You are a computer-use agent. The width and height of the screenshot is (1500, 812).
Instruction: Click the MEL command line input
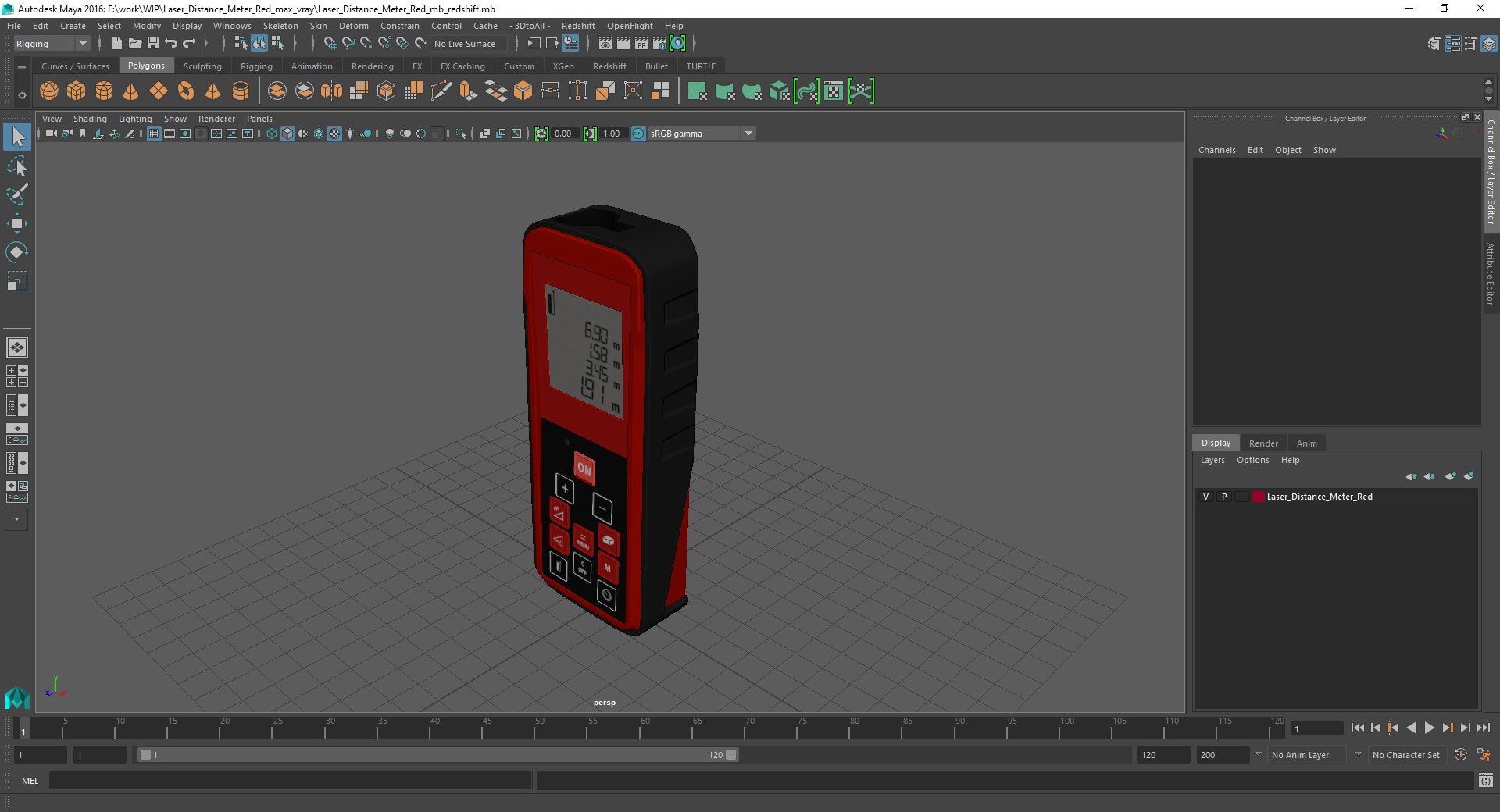(x=291, y=780)
